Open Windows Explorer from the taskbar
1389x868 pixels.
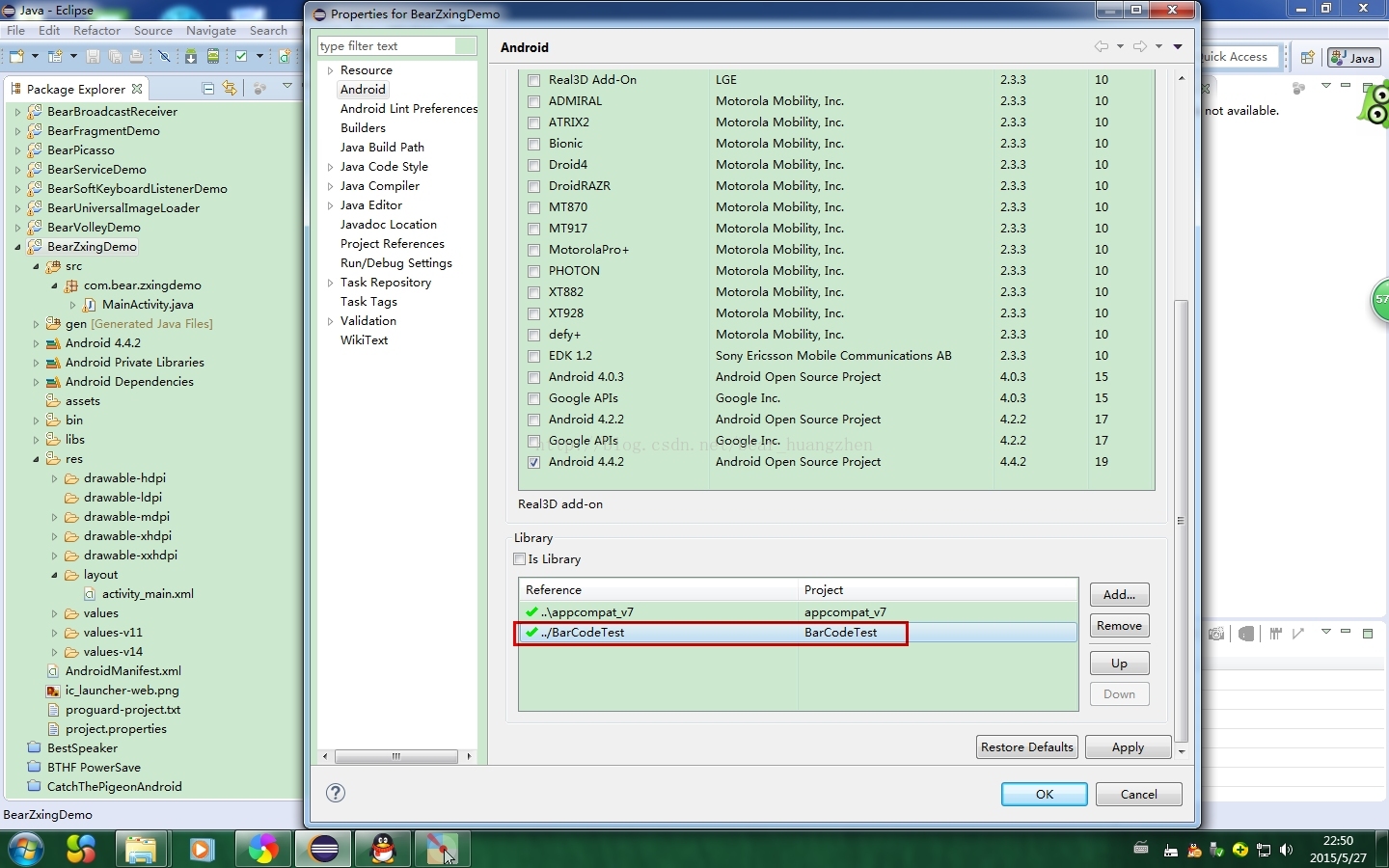click(141, 849)
